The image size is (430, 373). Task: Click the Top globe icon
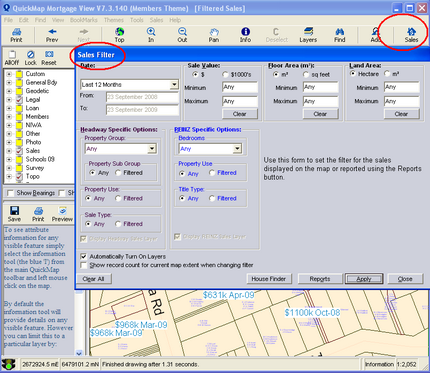119,35
